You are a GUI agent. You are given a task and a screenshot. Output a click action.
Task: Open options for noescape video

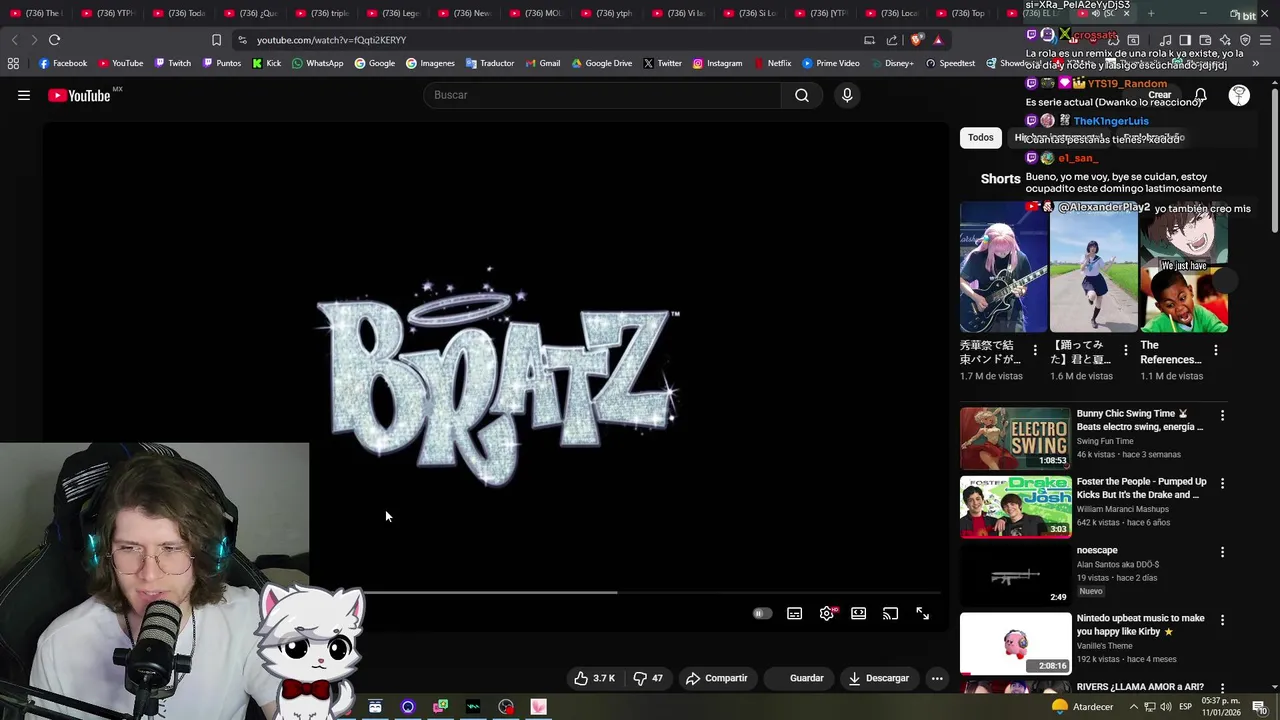pyautogui.click(x=1222, y=552)
